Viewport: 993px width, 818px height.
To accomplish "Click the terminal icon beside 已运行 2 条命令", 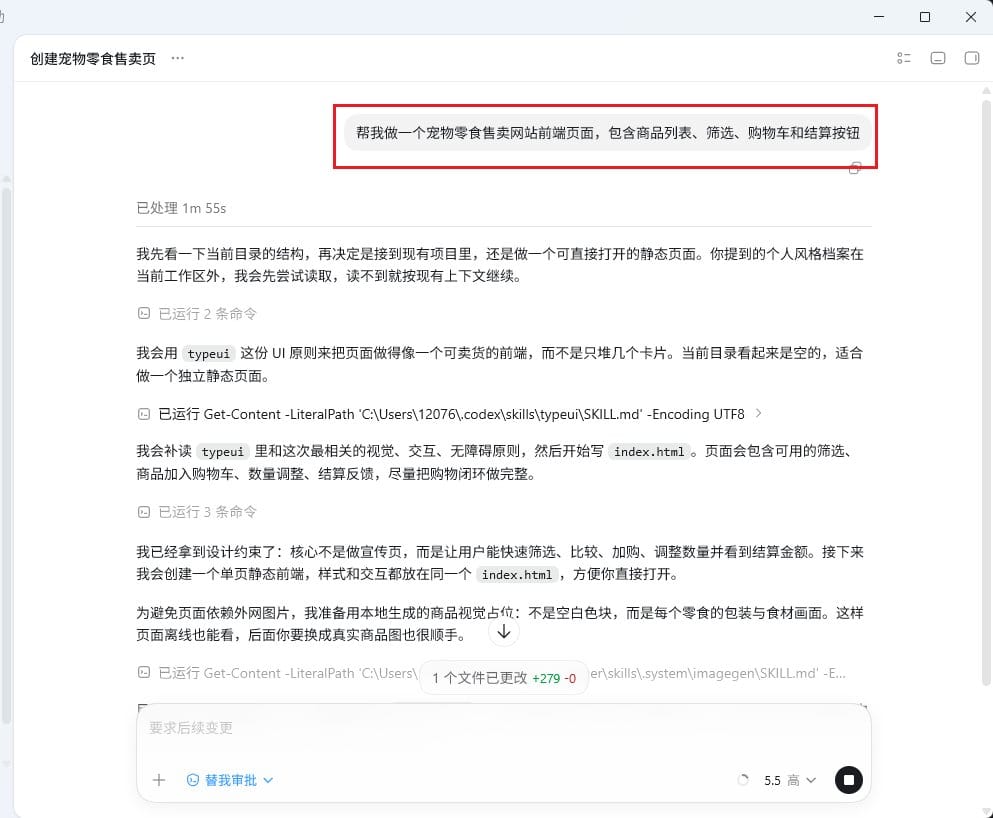I will point(144,313).
